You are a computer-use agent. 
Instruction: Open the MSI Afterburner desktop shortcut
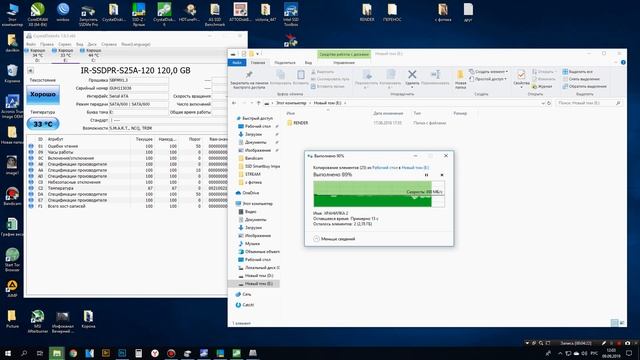tap(38, 321)
